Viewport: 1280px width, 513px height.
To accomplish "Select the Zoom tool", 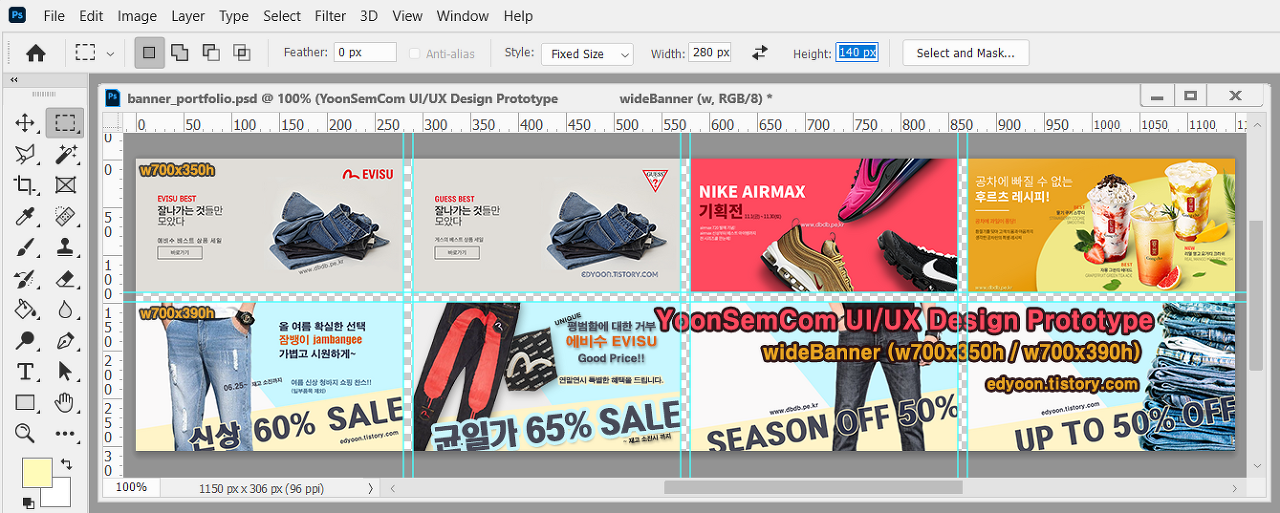I will pos(25,433).
